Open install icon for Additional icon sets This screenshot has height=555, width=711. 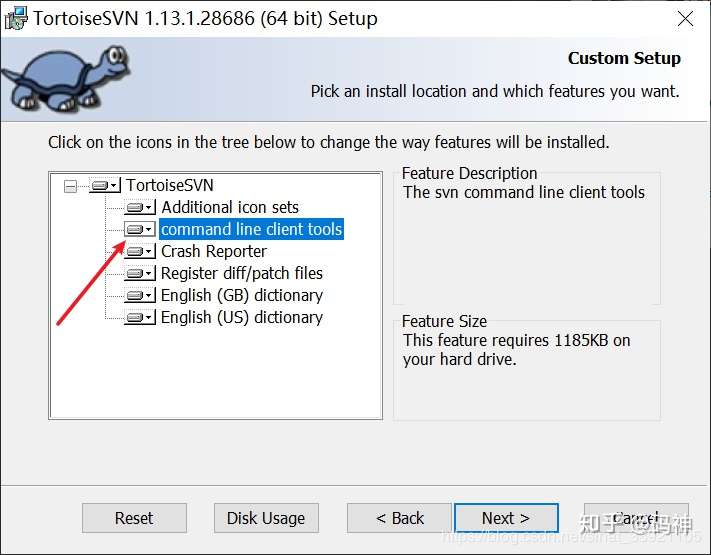click(x=140, y=207)
